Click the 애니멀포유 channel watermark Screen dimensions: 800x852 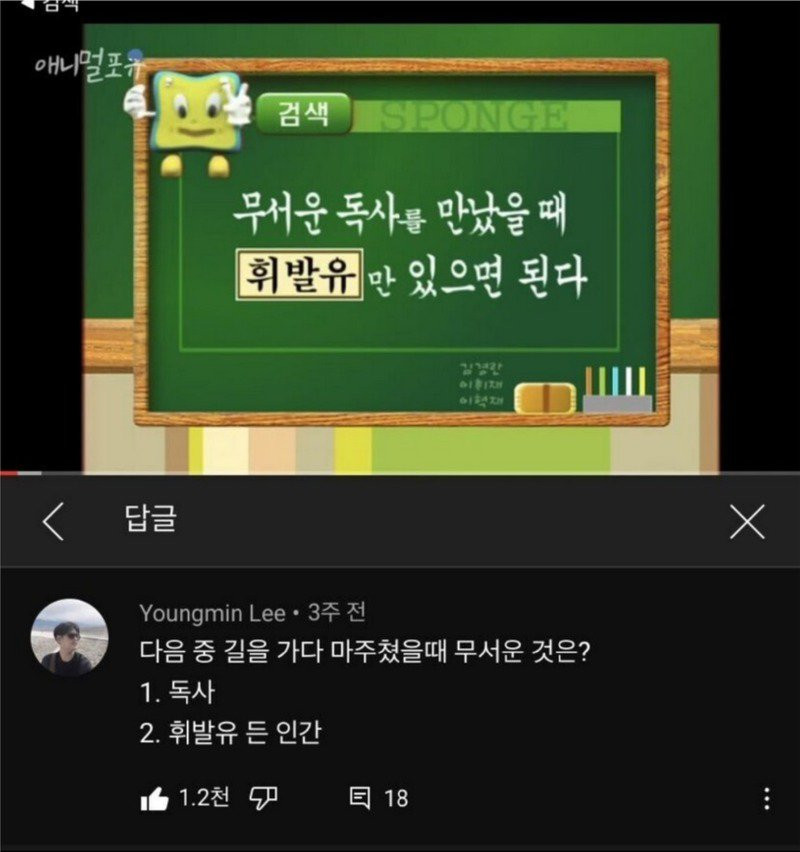pyautogui.click(x=89, y=66)
